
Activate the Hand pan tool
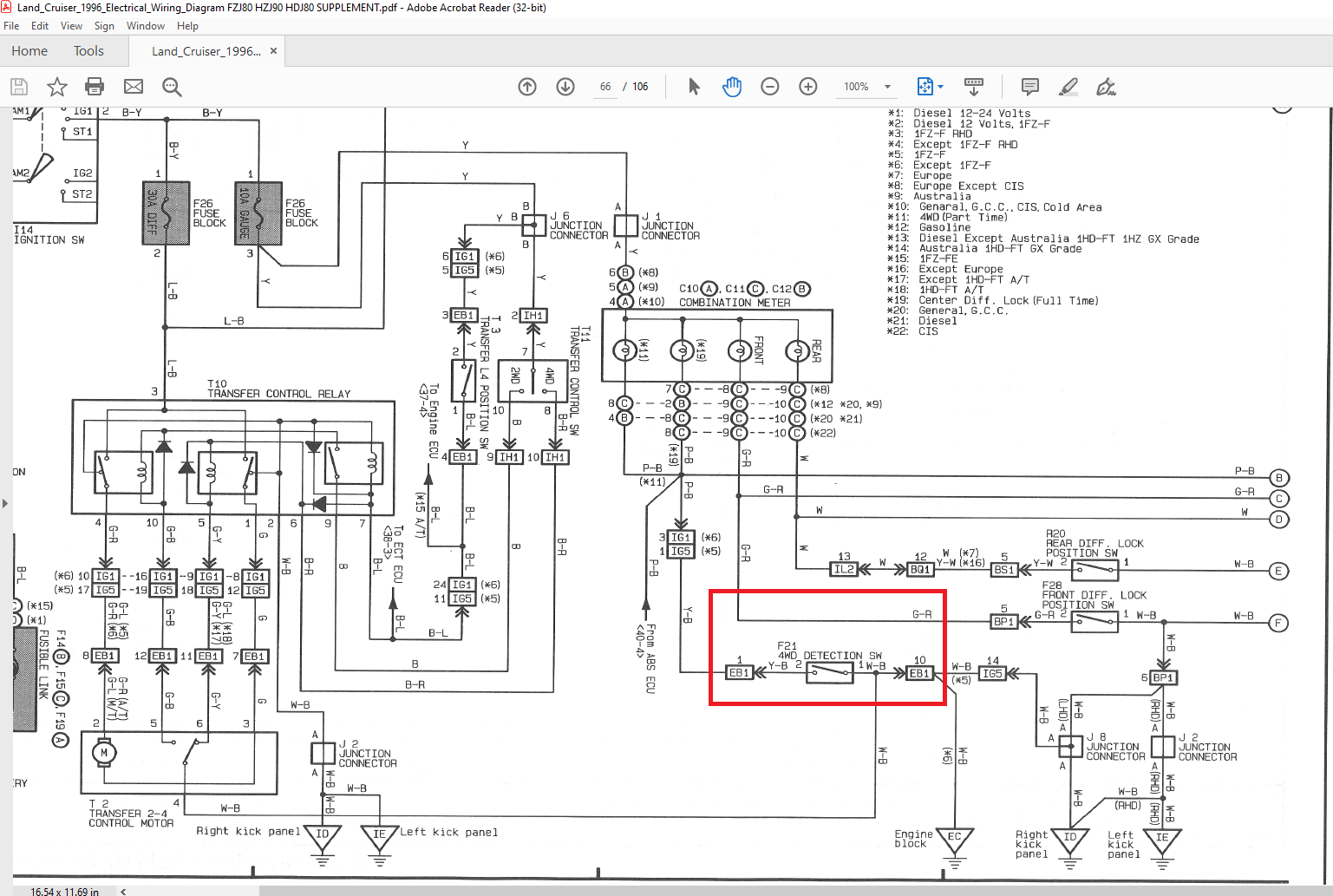(732, 87)
